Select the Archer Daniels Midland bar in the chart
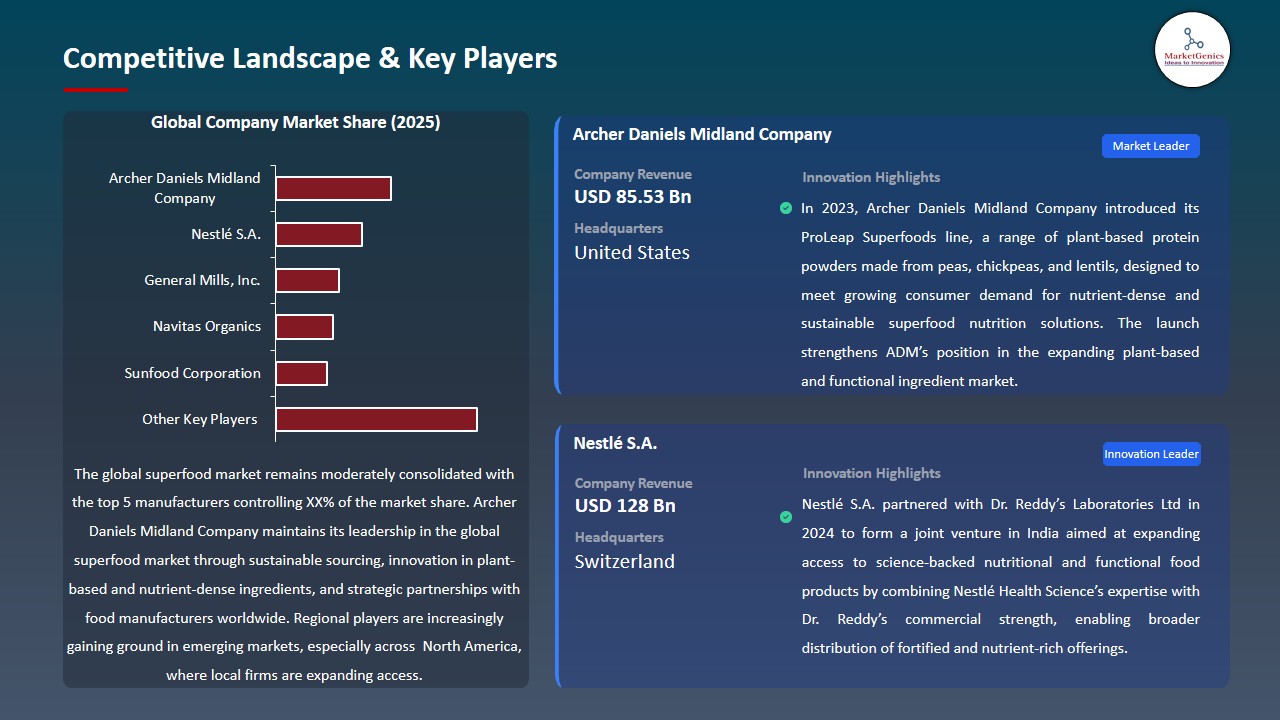Viewport: 1280px width, 720px height. (x=334, y=187)
